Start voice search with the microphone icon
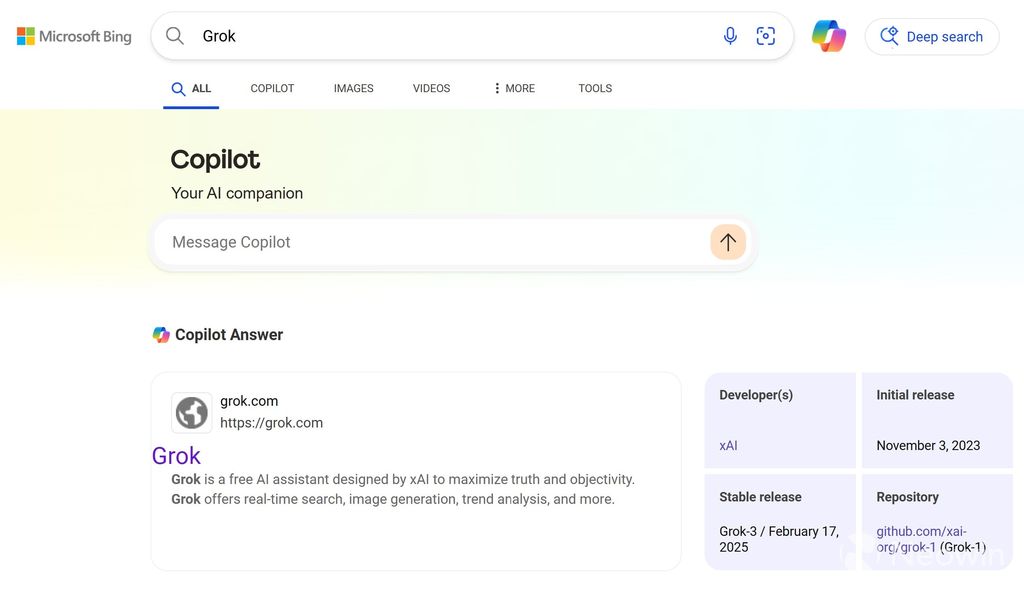The image size is (1024, 594). click(x=730, y=36)
